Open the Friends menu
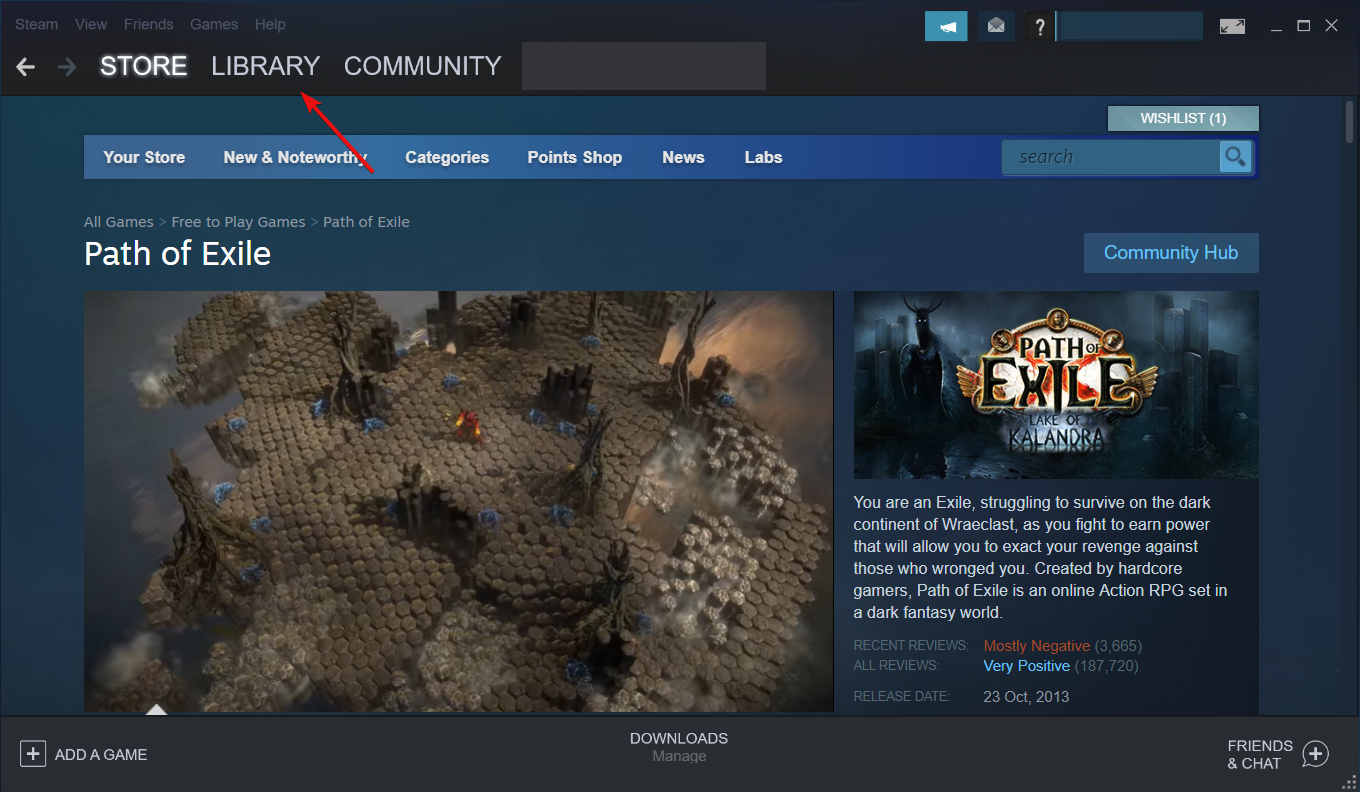 click(149, 24)
